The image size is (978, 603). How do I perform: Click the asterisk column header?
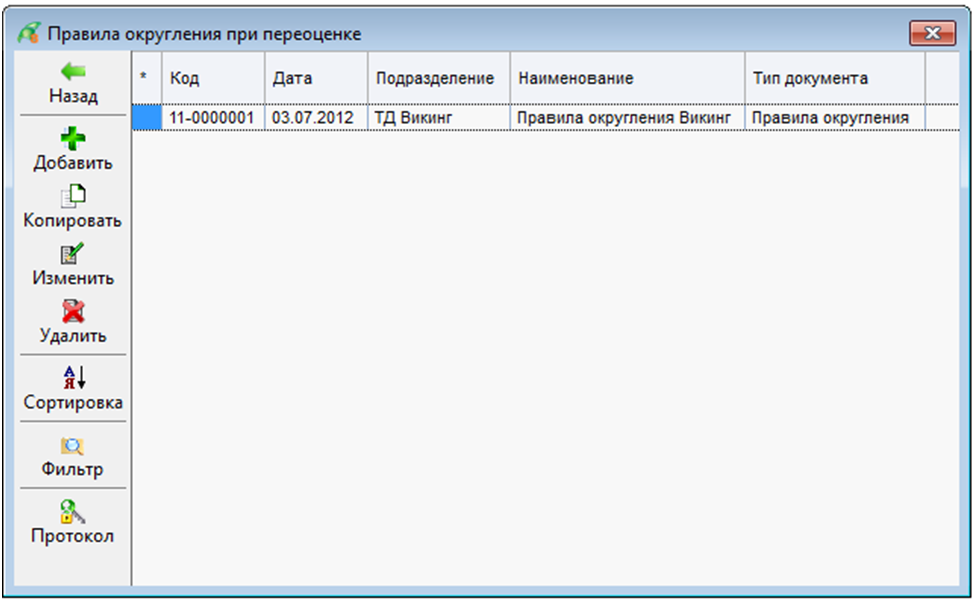click(146, 78)
